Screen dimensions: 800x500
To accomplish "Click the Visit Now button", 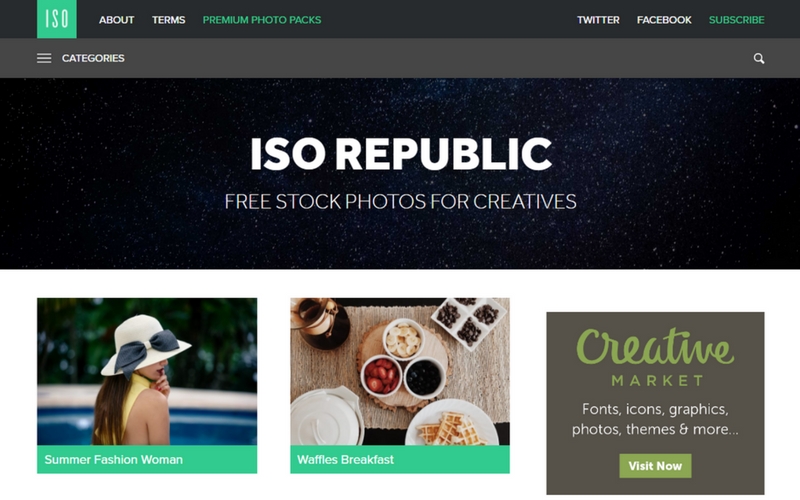I will (655, 466).
